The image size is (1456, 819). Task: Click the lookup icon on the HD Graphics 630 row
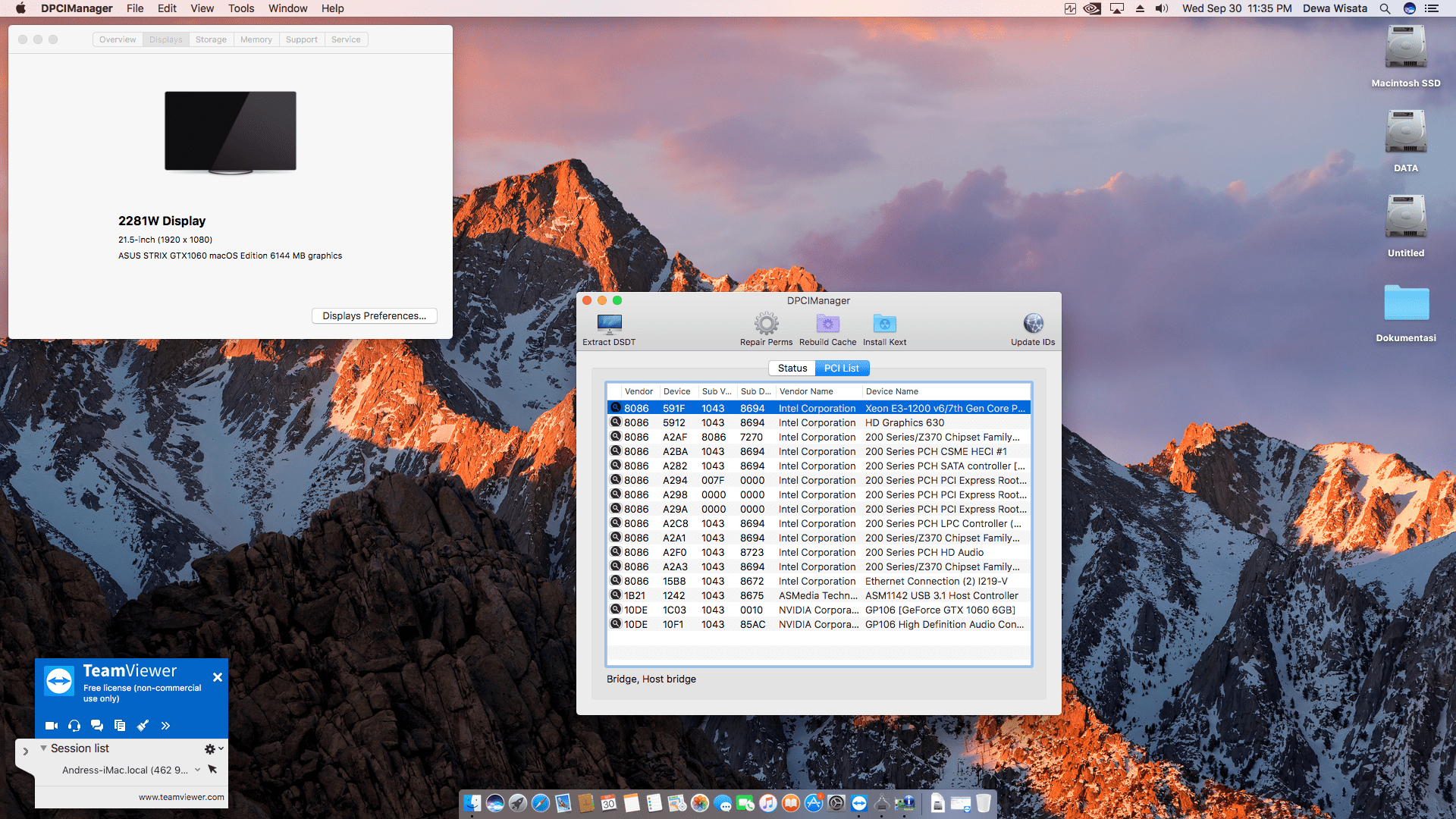pyautogui.click(x=616, y=422)
